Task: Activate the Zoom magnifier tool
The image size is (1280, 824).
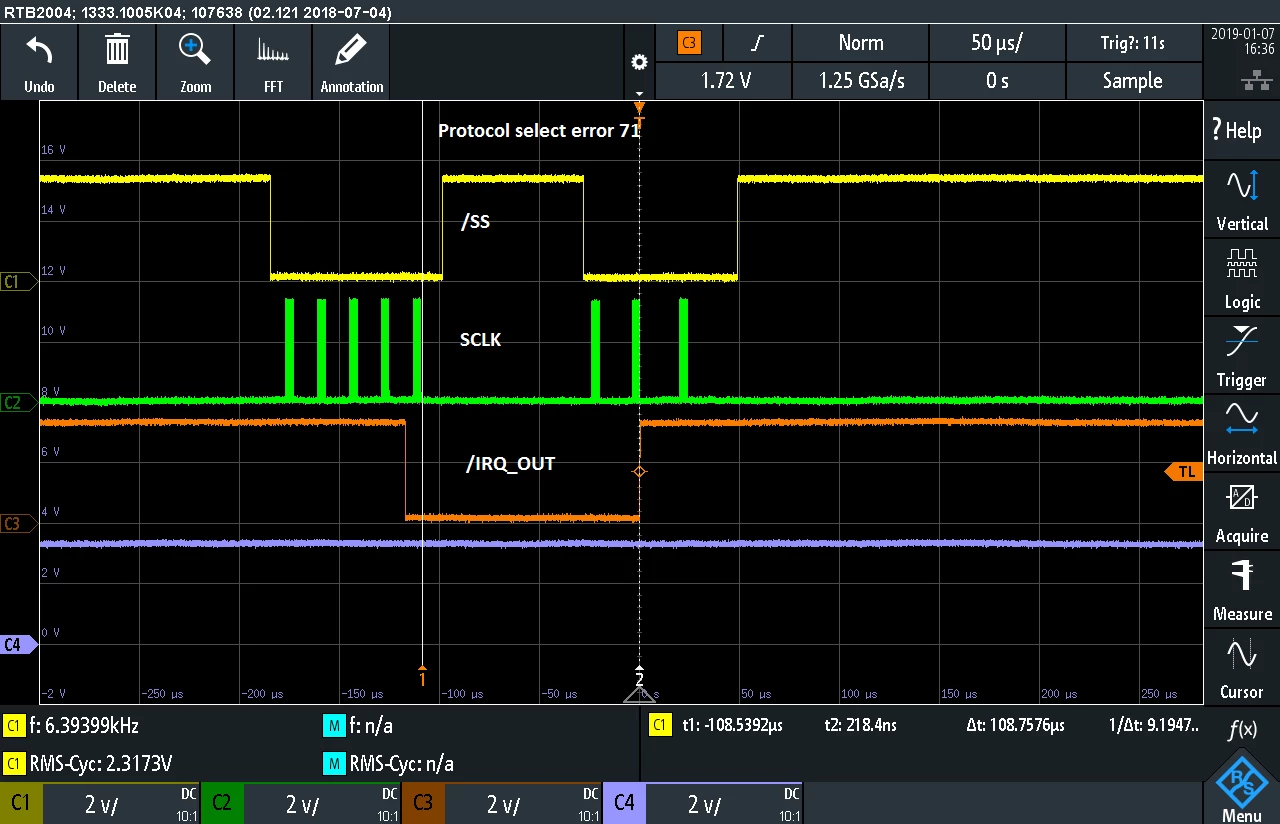Action: [195, 50]
